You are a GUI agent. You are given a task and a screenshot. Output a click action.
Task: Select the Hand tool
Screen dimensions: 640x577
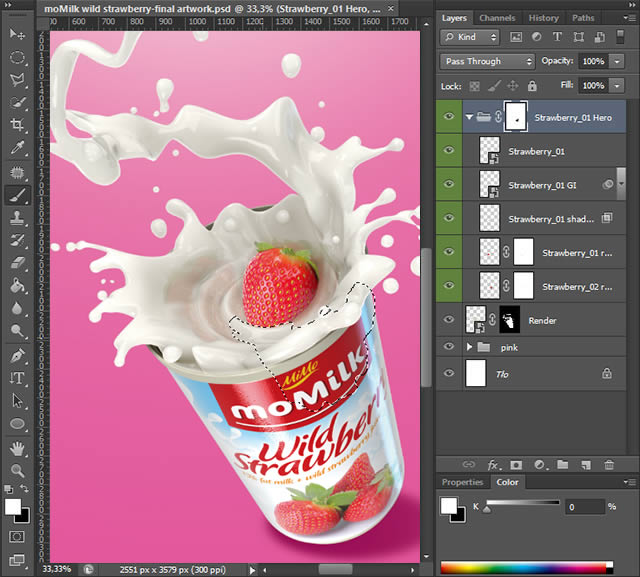tap(17, 449)
